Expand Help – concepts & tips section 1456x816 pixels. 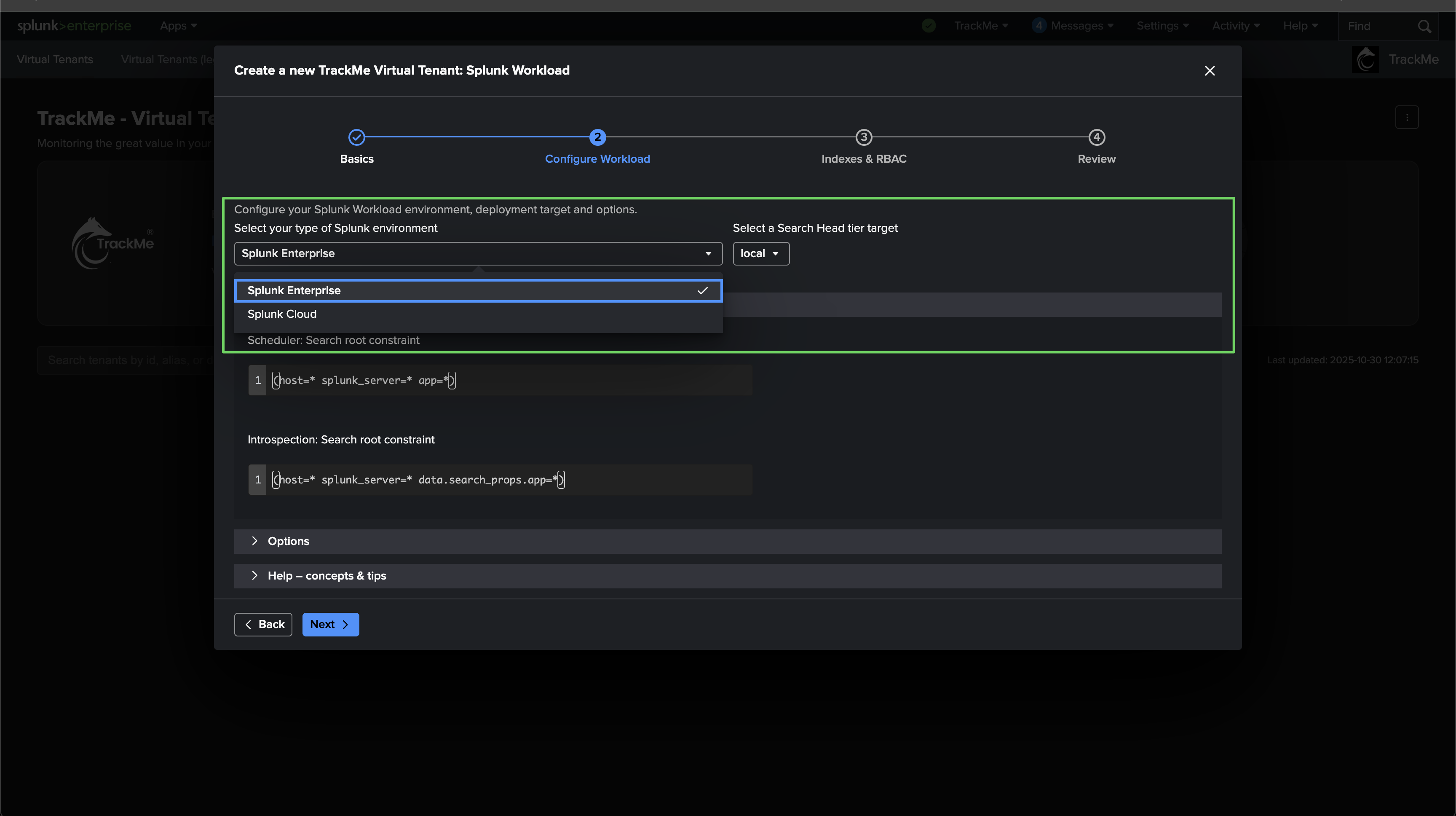click(x=326, y=576)
